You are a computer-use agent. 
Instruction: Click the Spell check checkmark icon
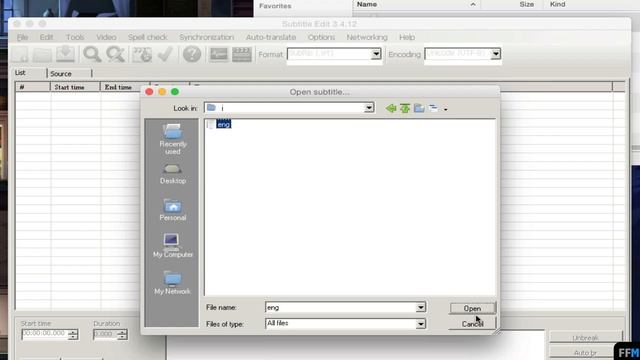pos(165,54)
